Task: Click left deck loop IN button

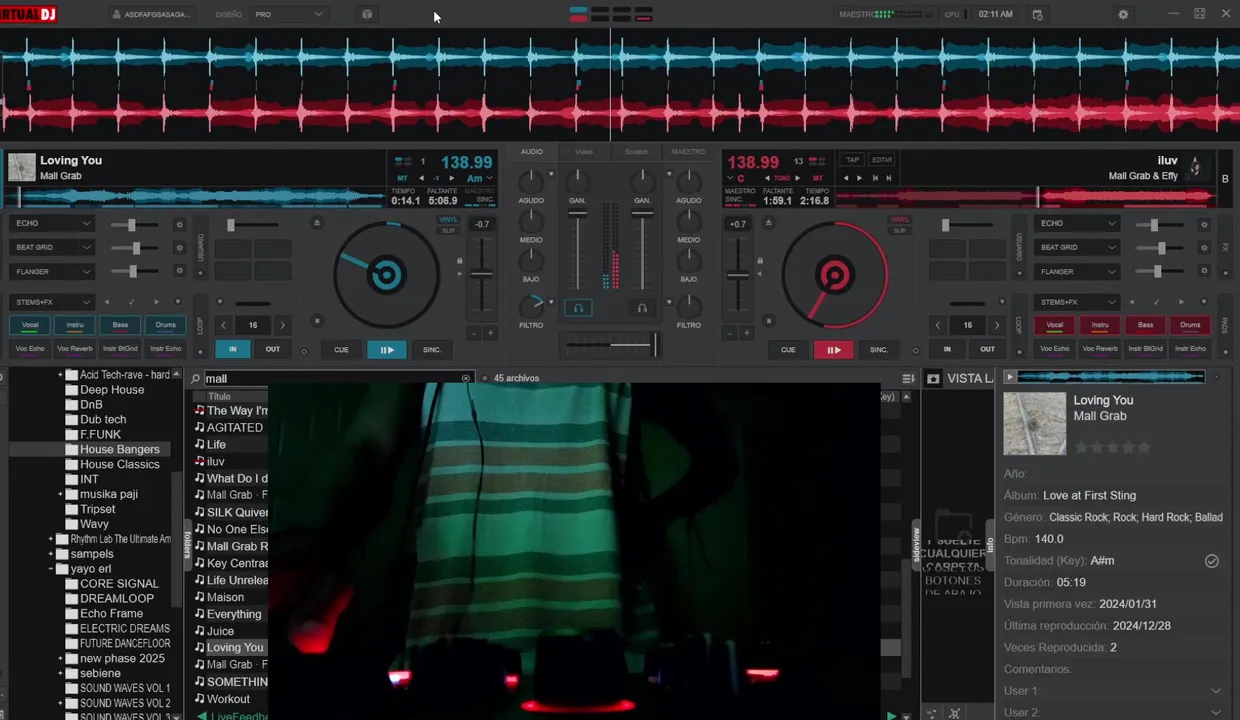Action: pyautogui.click(x=233, y=349)
